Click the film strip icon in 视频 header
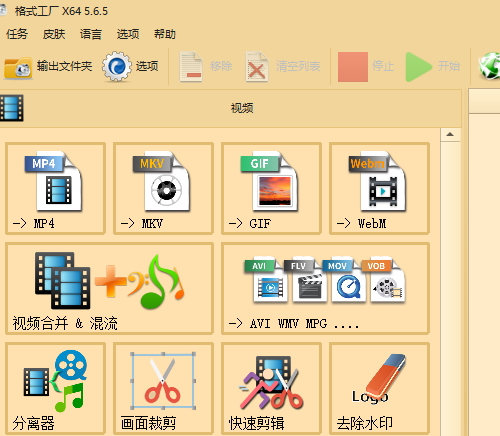This screenshot has height=436, width=500. [12, 108]
